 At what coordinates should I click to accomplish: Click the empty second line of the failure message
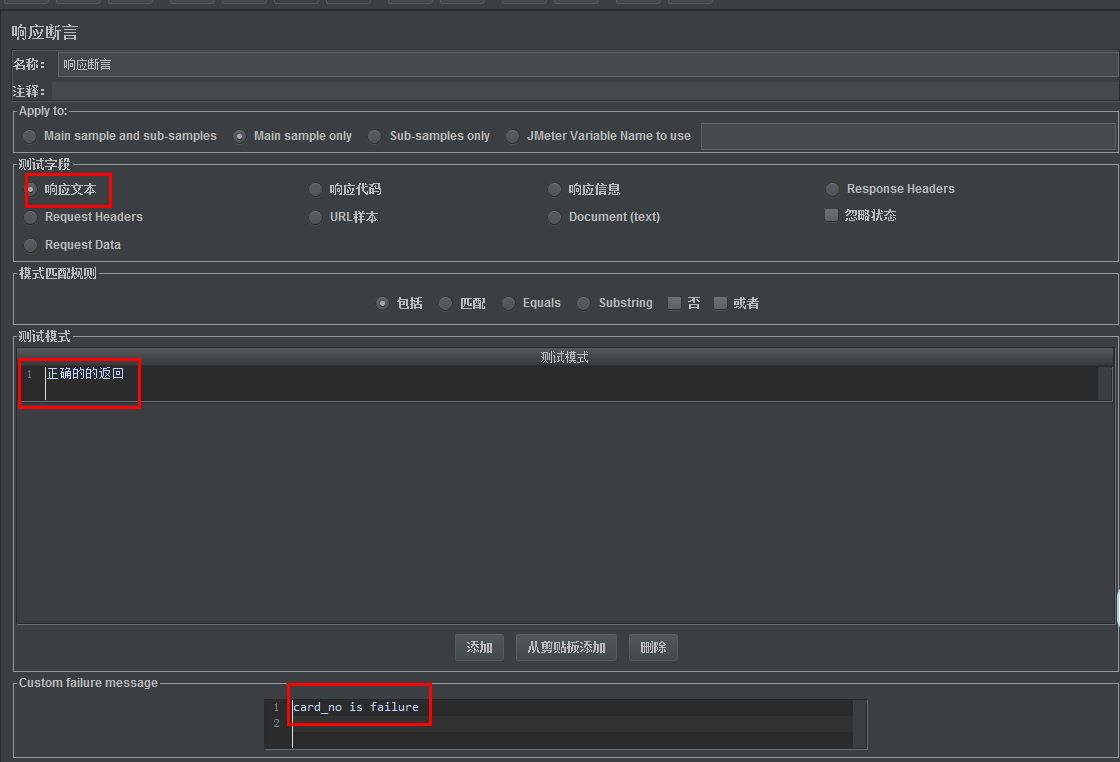tap(571, 723)
